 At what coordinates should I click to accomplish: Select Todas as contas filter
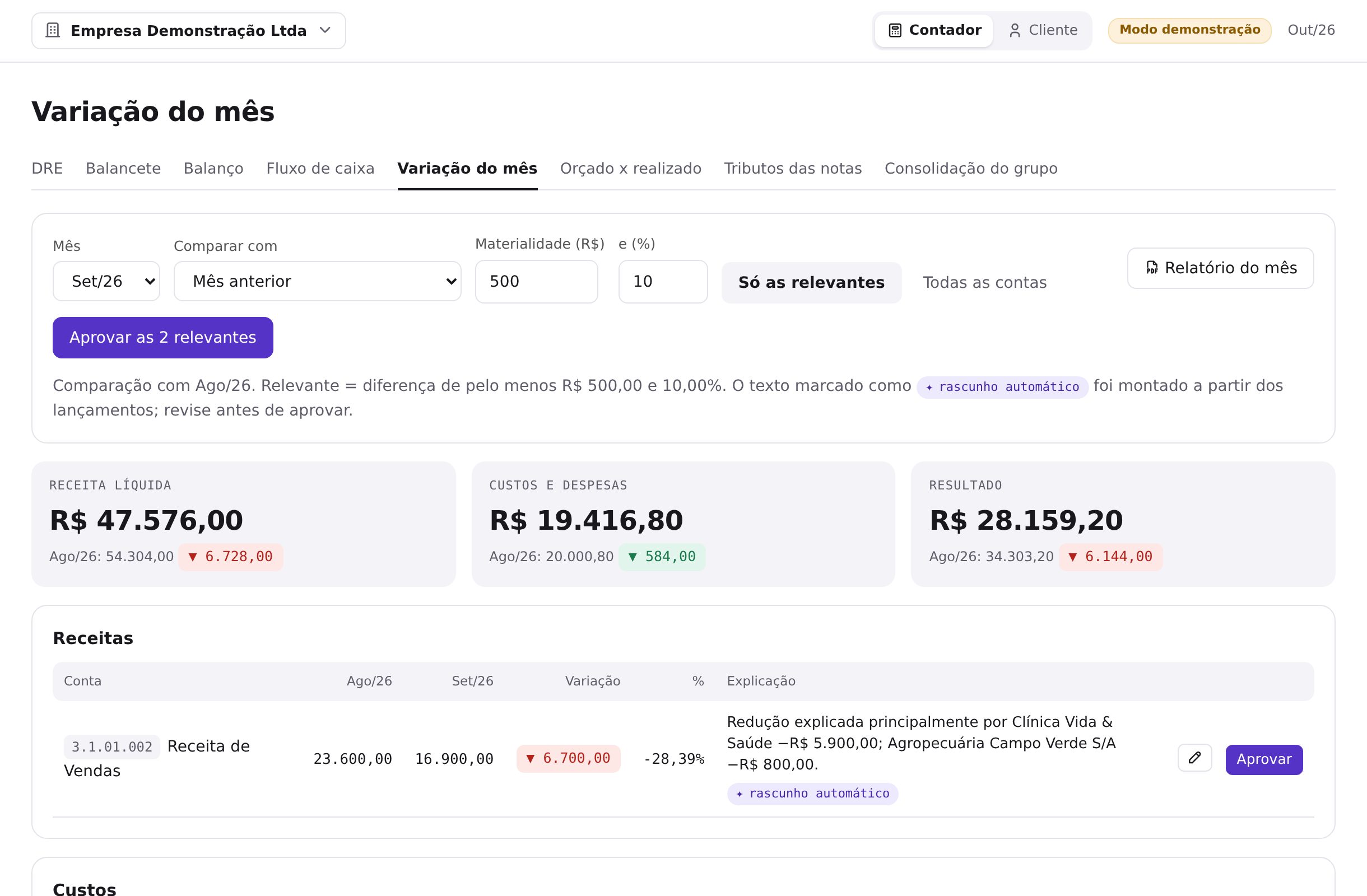984,282
